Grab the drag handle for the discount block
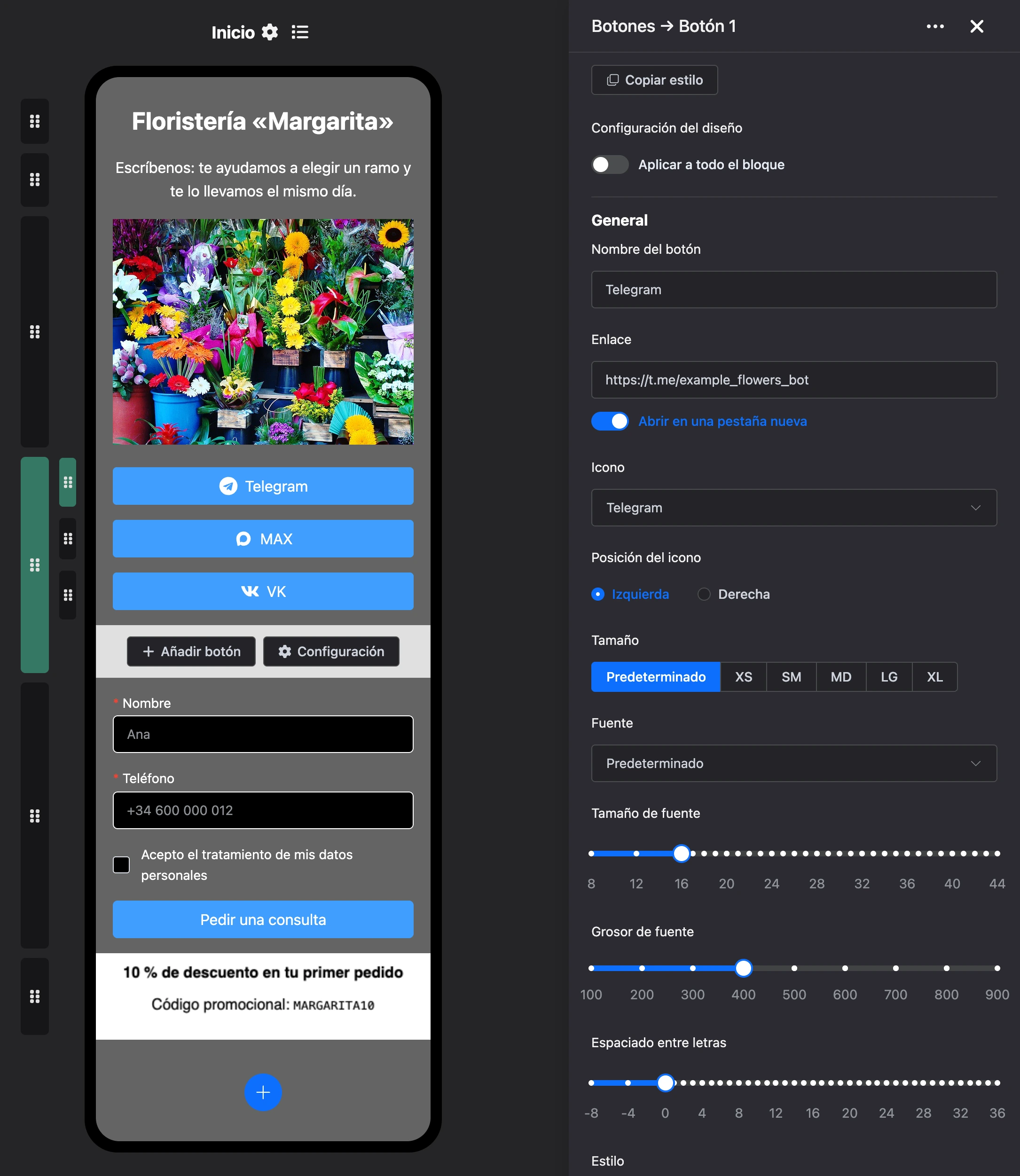Viewport: 1020px width, 1176px height. click(35, 997)
